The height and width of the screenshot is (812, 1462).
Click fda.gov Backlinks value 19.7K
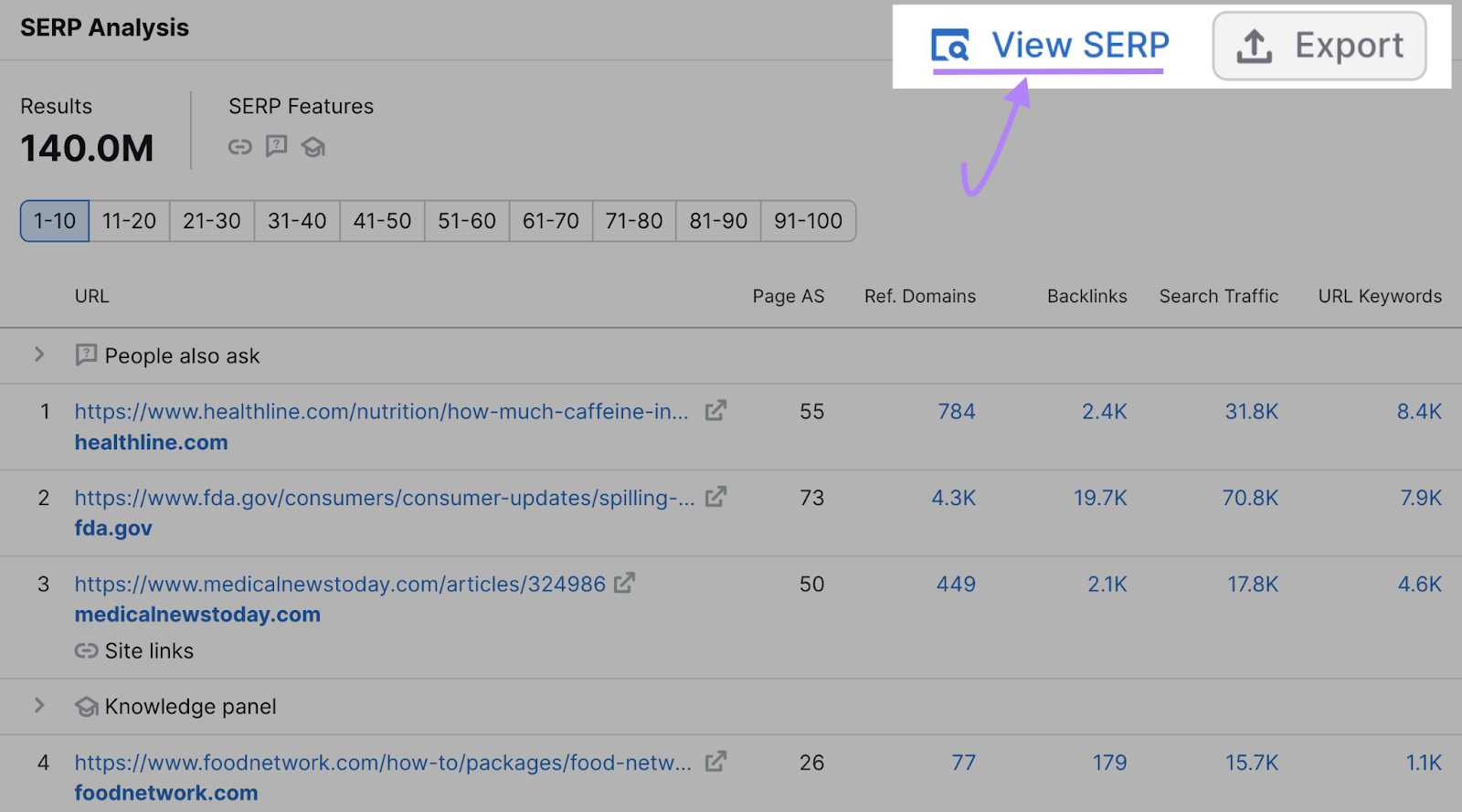[x=1100, y=499]
